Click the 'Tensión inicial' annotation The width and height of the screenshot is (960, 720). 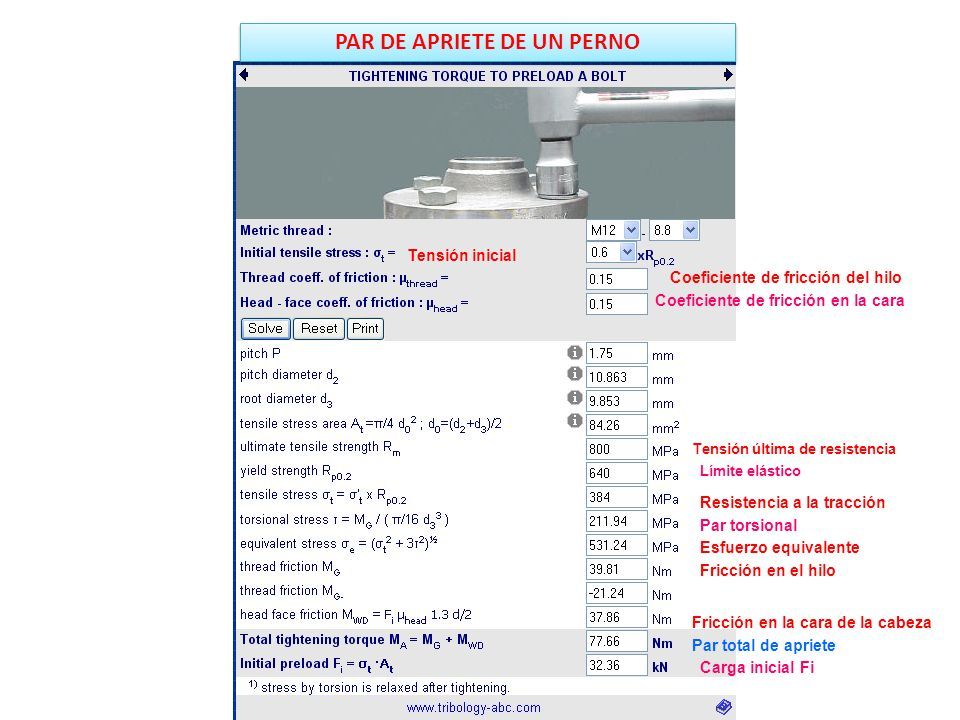462,255
